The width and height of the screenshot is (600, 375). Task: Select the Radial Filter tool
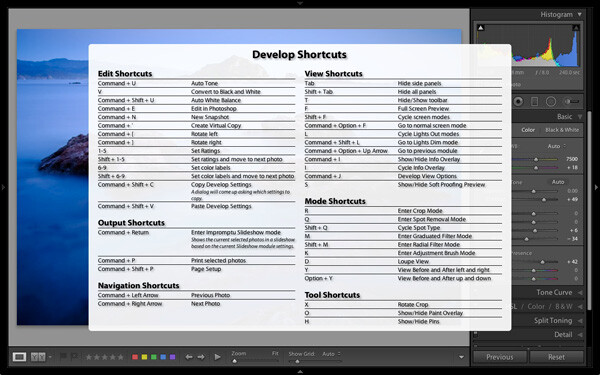(x=551, y=101)
